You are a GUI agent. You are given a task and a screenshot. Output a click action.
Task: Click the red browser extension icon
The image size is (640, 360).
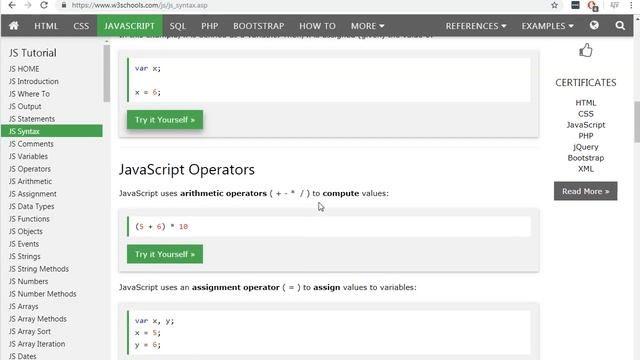coord(592,6)
